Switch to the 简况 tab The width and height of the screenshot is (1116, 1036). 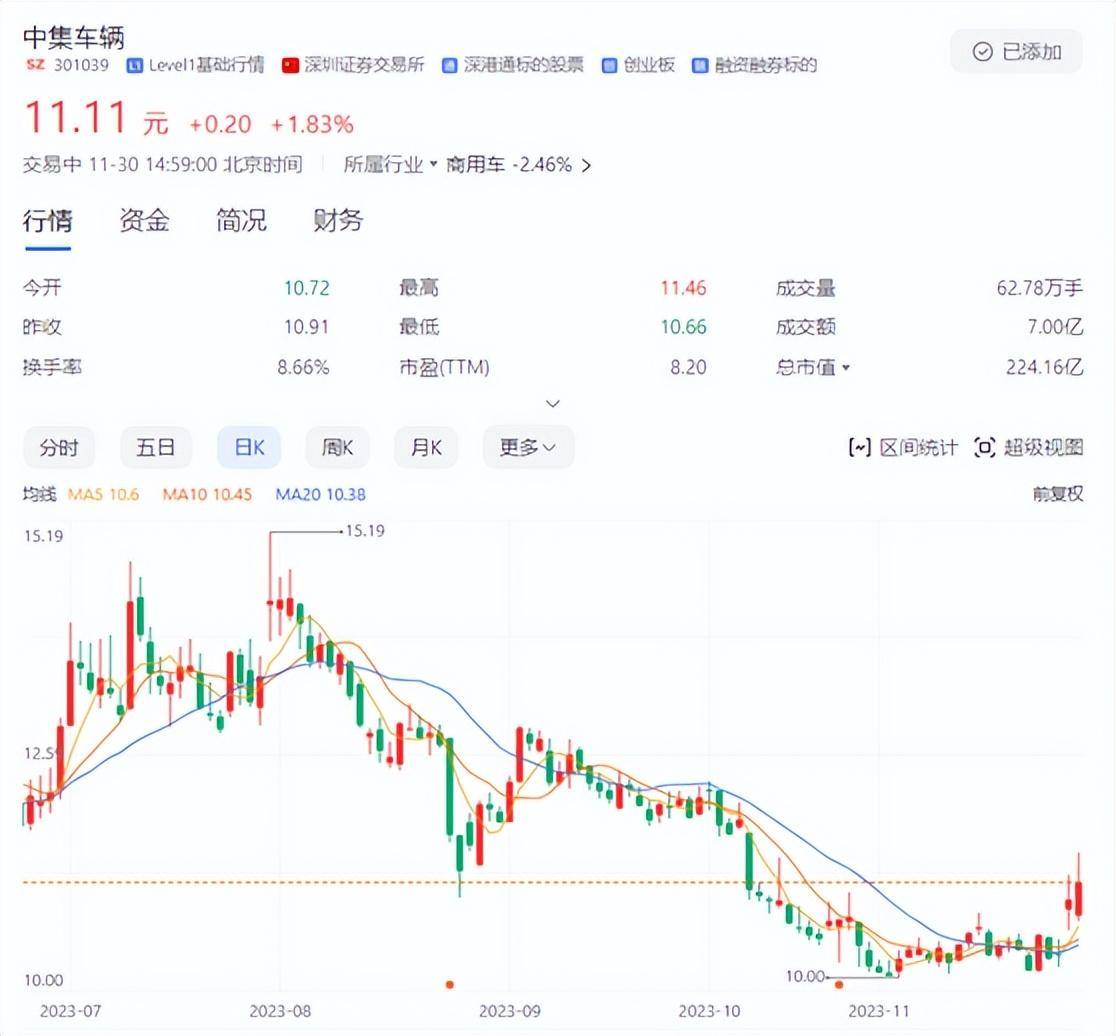coord(241,221)
